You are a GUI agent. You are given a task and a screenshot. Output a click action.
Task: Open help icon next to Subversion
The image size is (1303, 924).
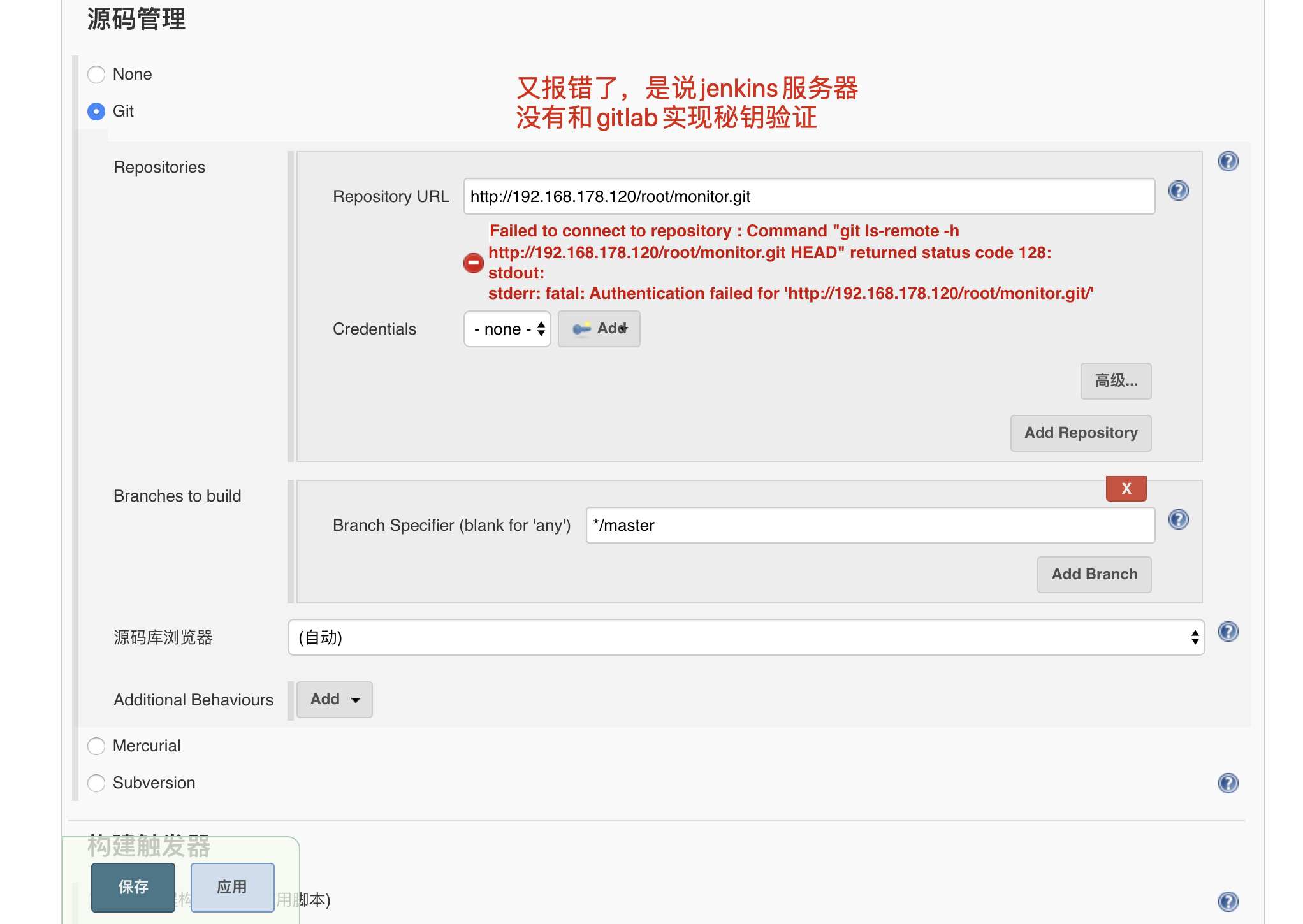1228,783
